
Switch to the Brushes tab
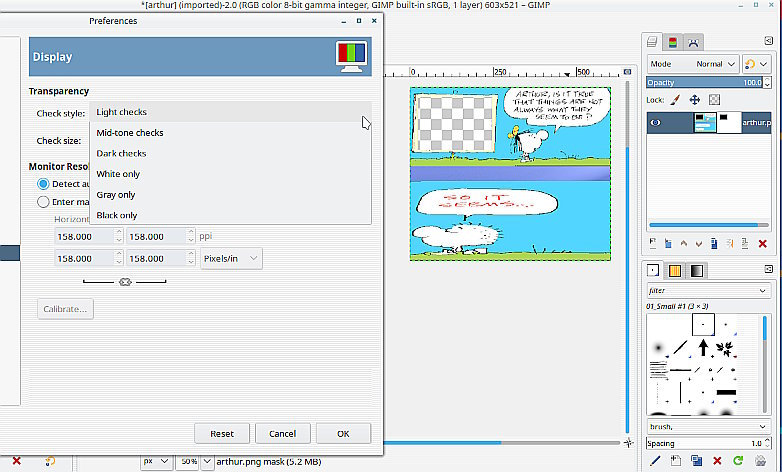[652, 270]
